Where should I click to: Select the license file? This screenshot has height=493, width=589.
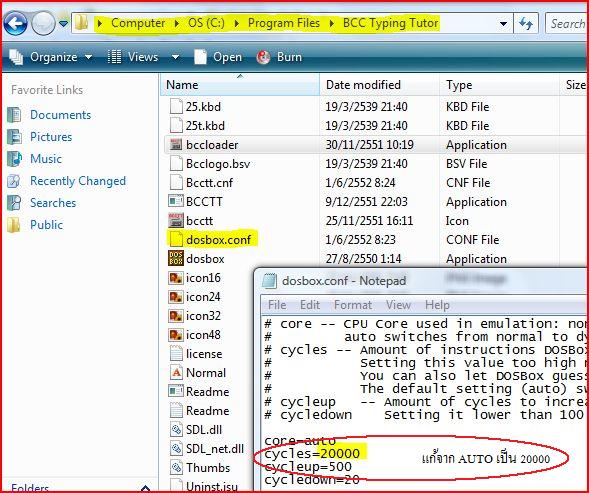pyautogui.click(x=195, y=354)
